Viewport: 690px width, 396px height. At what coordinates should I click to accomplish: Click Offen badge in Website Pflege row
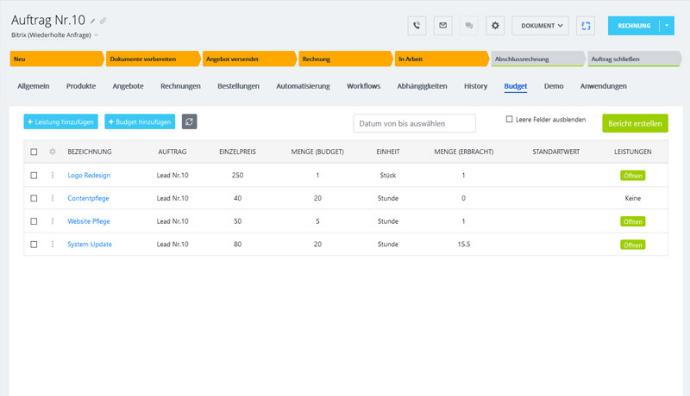click(633, 221)
